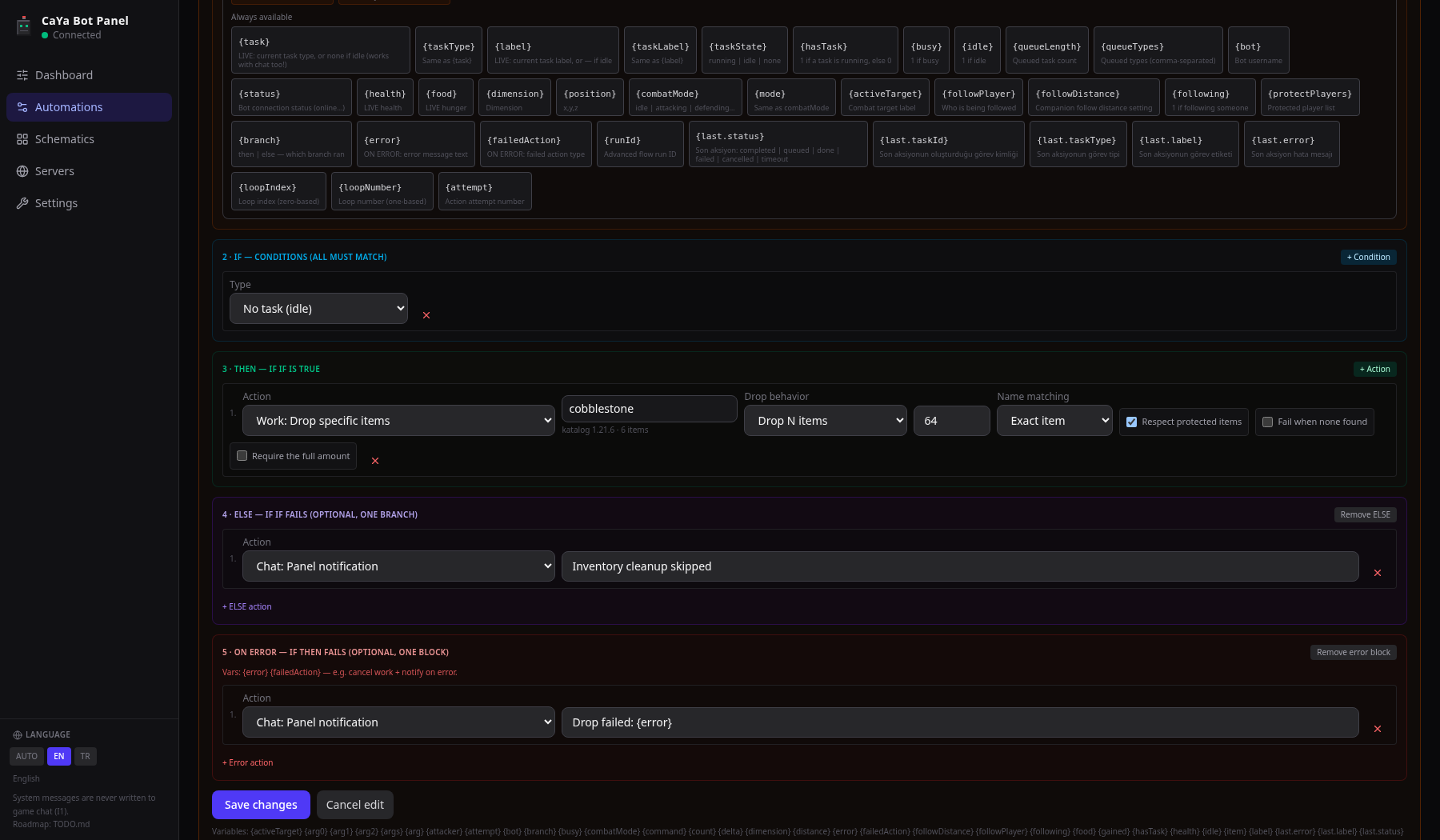The image size is (1440, 840).
Task: Go to Dashboard page
Action: (89, 75)
